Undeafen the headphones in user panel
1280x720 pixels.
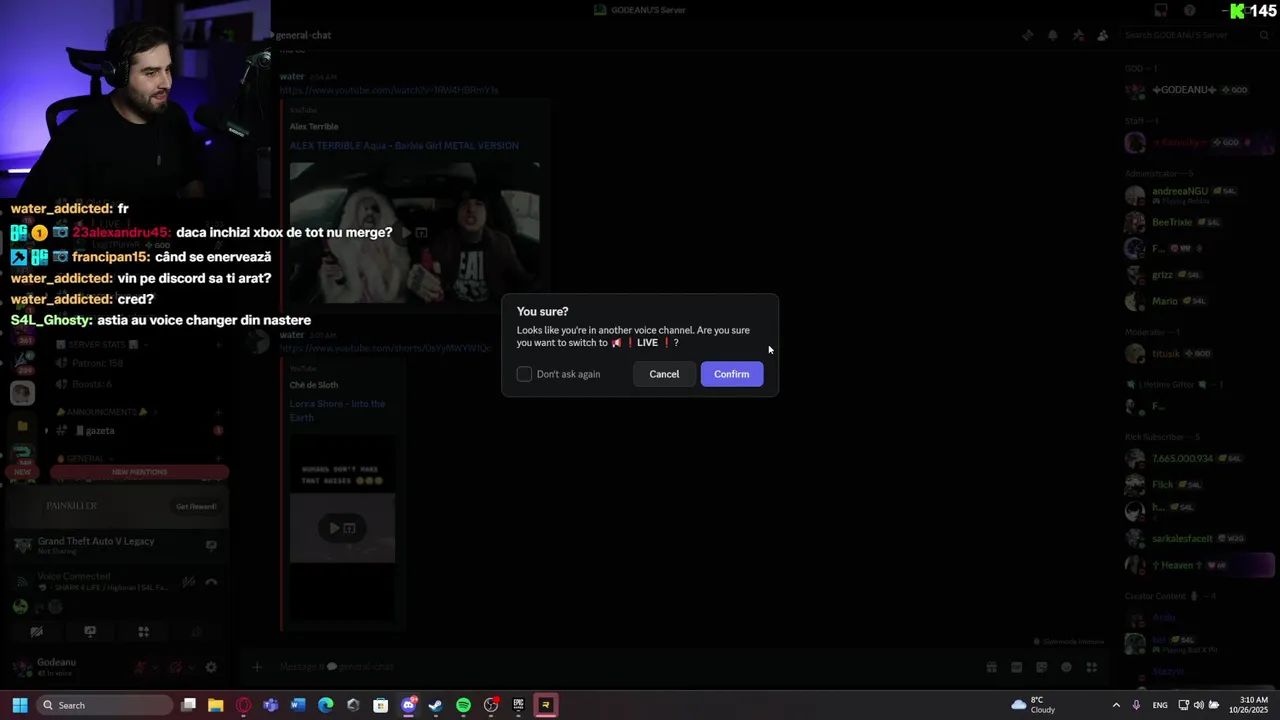pyautogui.click(x=176, y=667)
